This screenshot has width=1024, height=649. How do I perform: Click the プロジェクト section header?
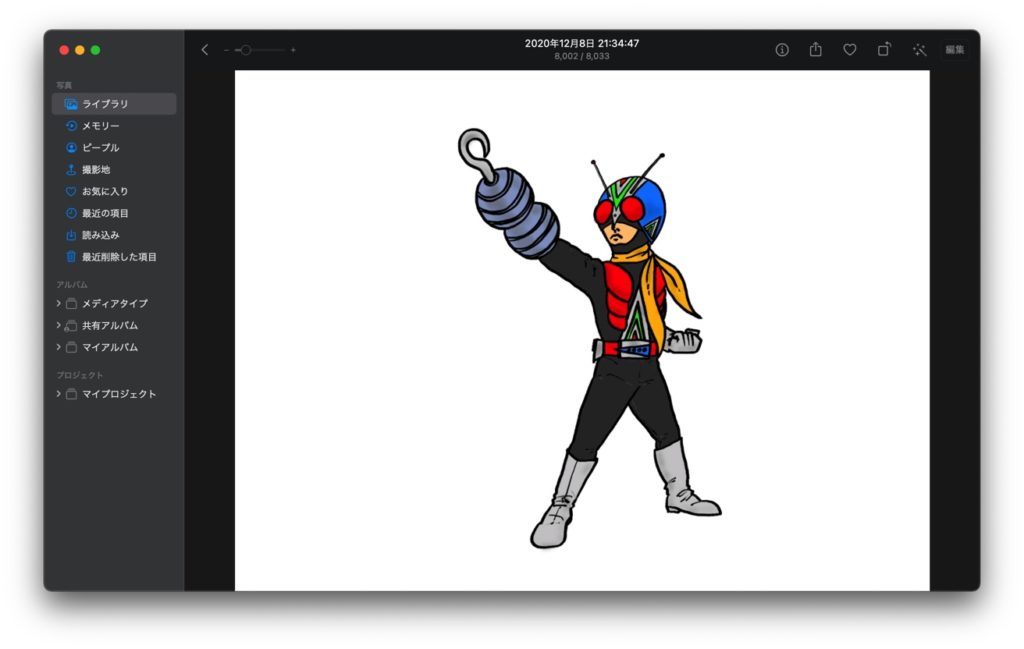point(80,375)
